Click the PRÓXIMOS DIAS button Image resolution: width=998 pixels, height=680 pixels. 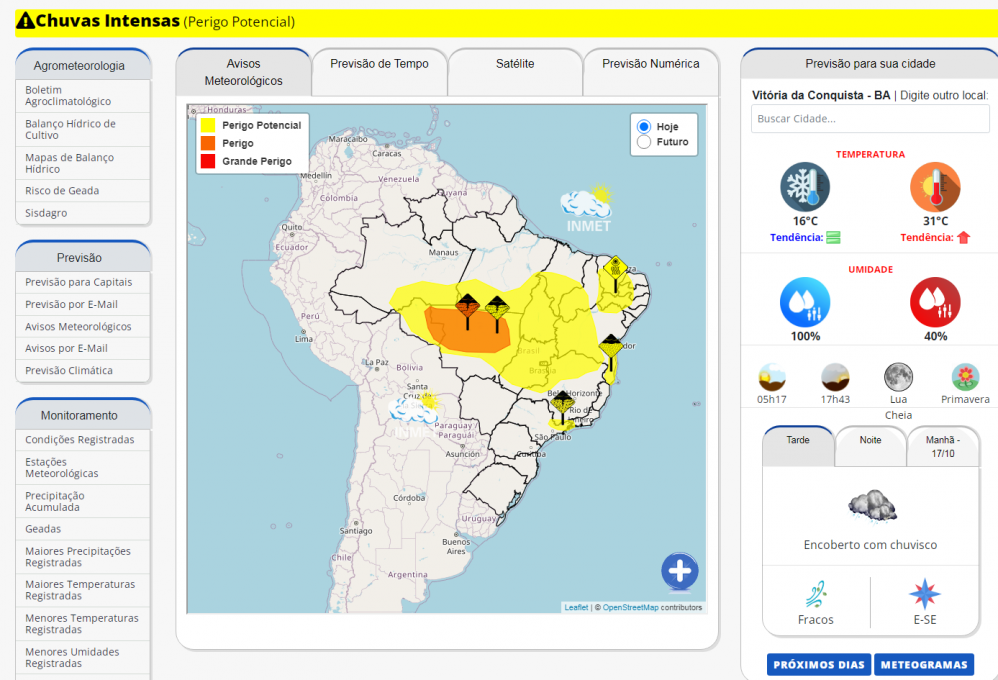pyautogui.click(x=819, y=665)
